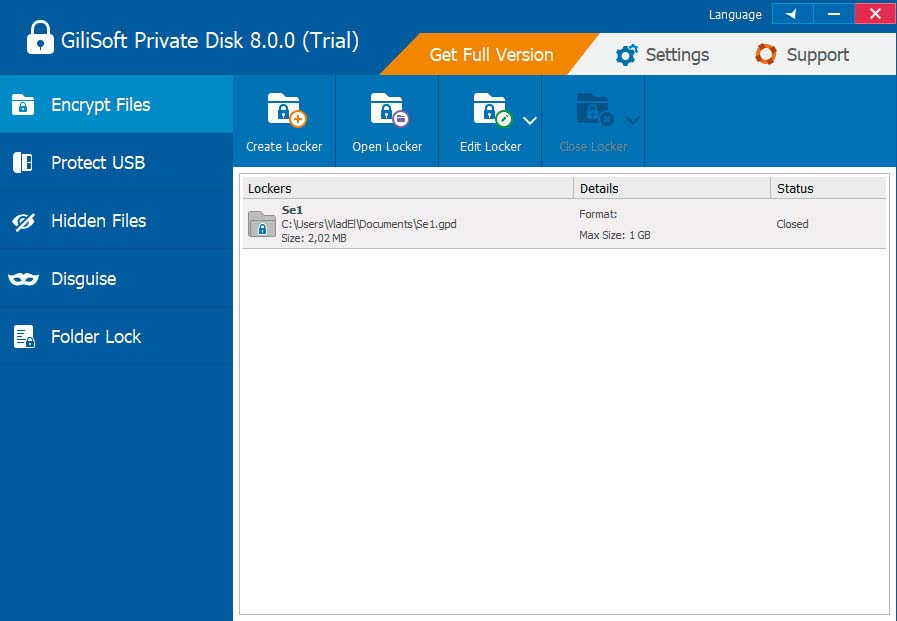Click the Open Locker label
The height and width of the screenshot is (621, 897).
click(x=387, y=146)
